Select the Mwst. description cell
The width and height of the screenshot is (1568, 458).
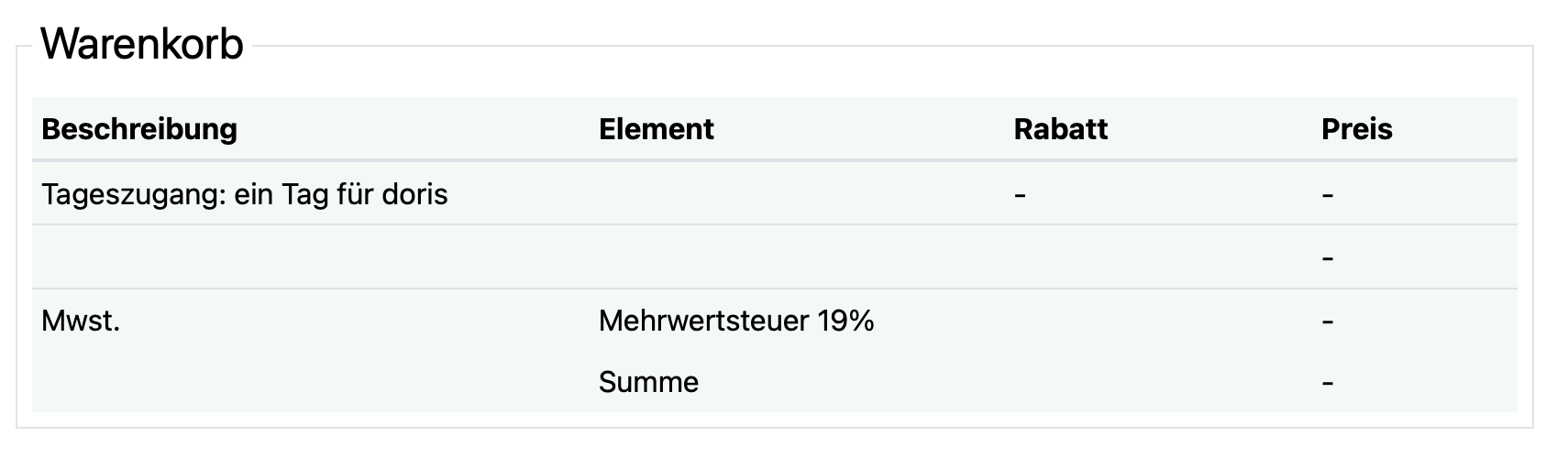click(x=81, y=321)
